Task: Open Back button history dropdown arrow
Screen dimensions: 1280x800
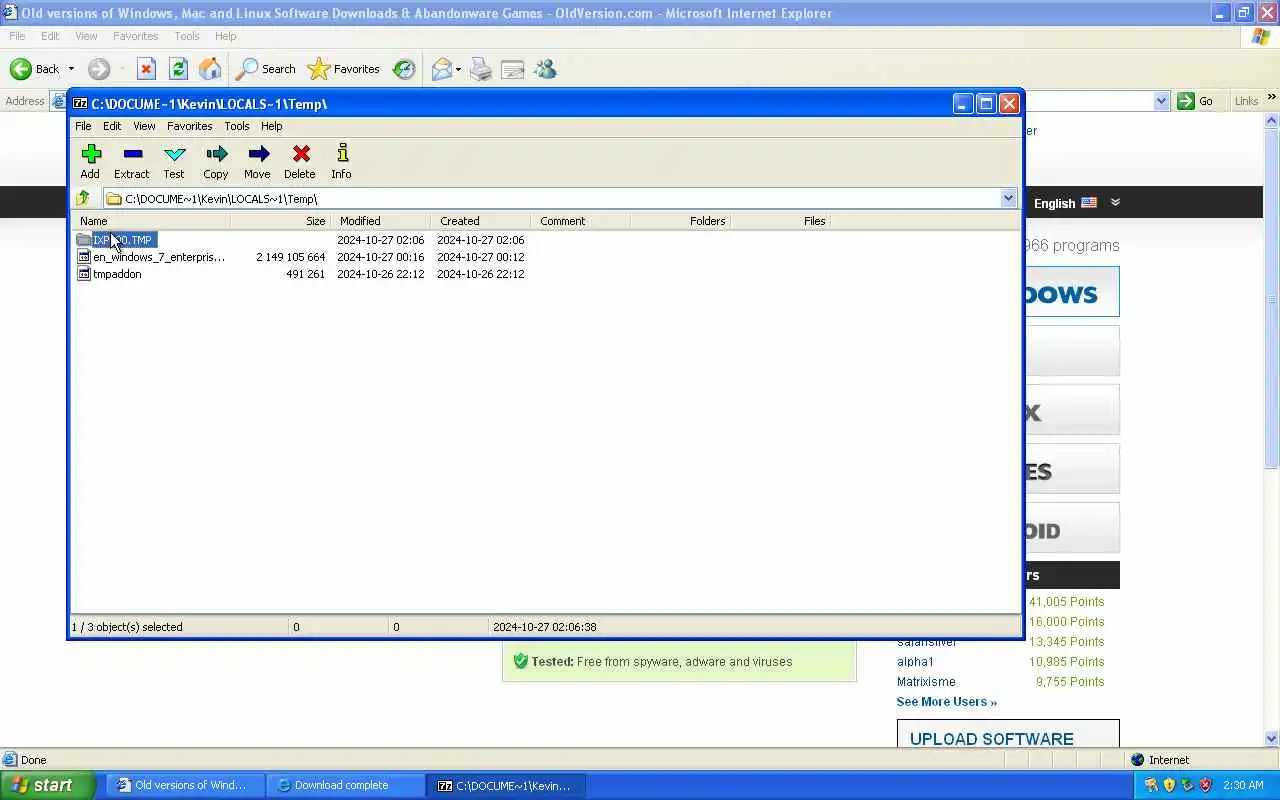Action: coord(71,69)
